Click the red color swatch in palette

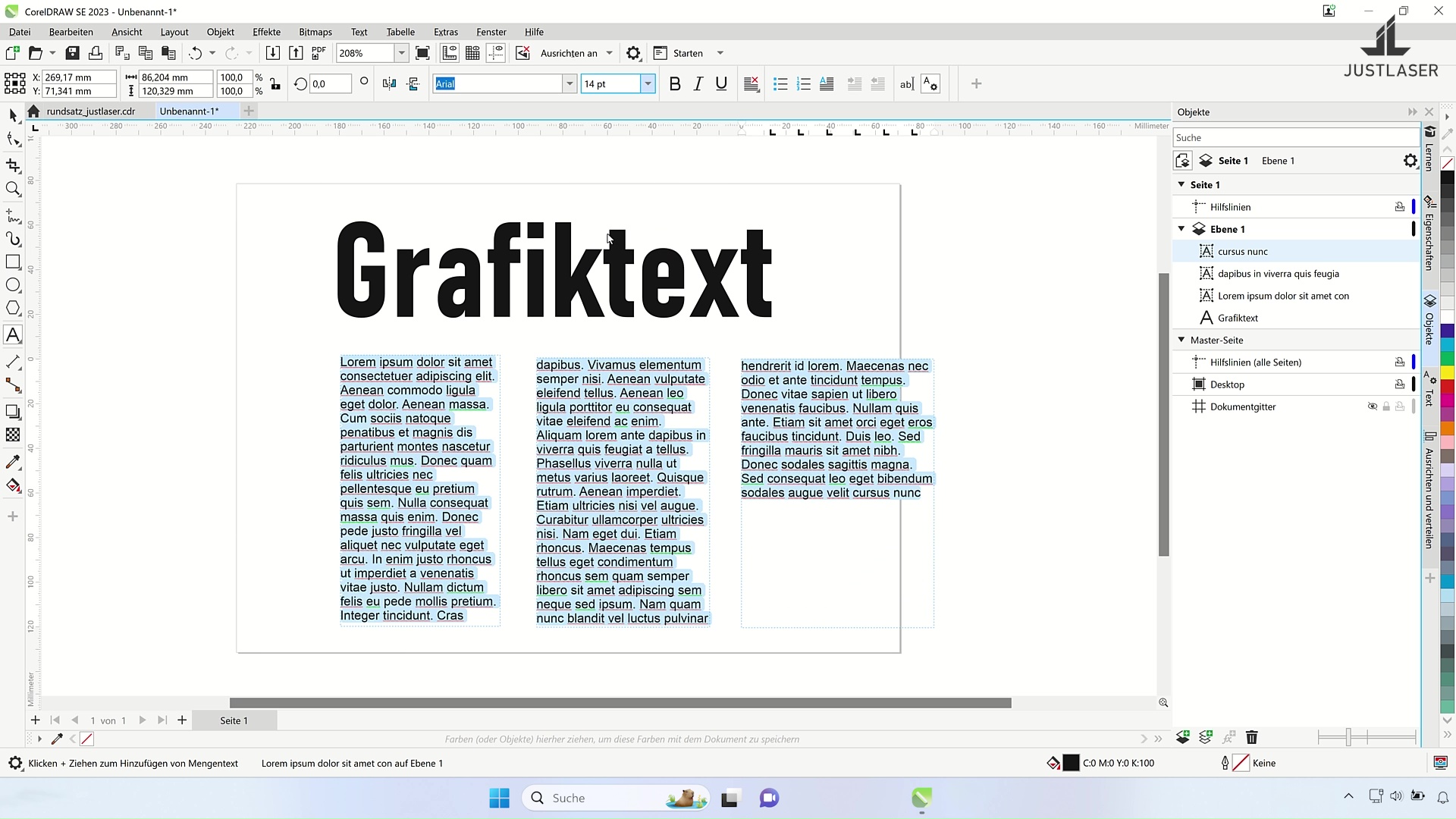point(1447,388)
